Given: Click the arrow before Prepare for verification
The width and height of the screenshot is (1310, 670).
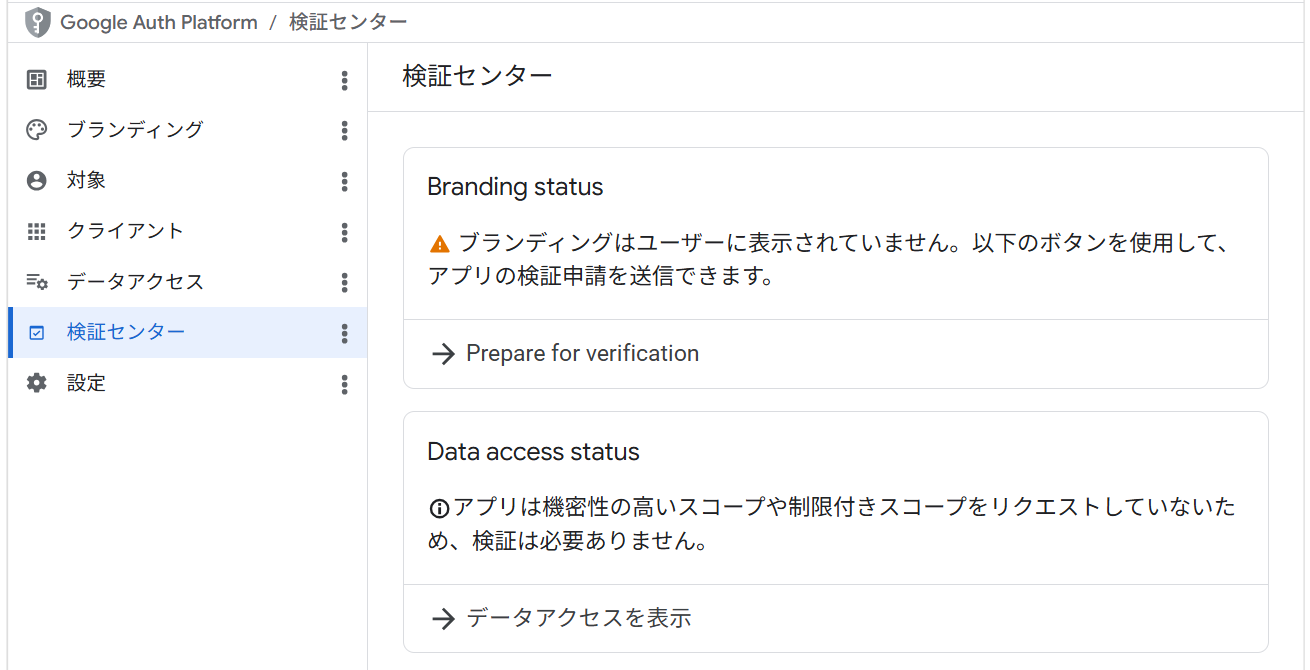Looking at the screenshot, I should pos(443,354).
